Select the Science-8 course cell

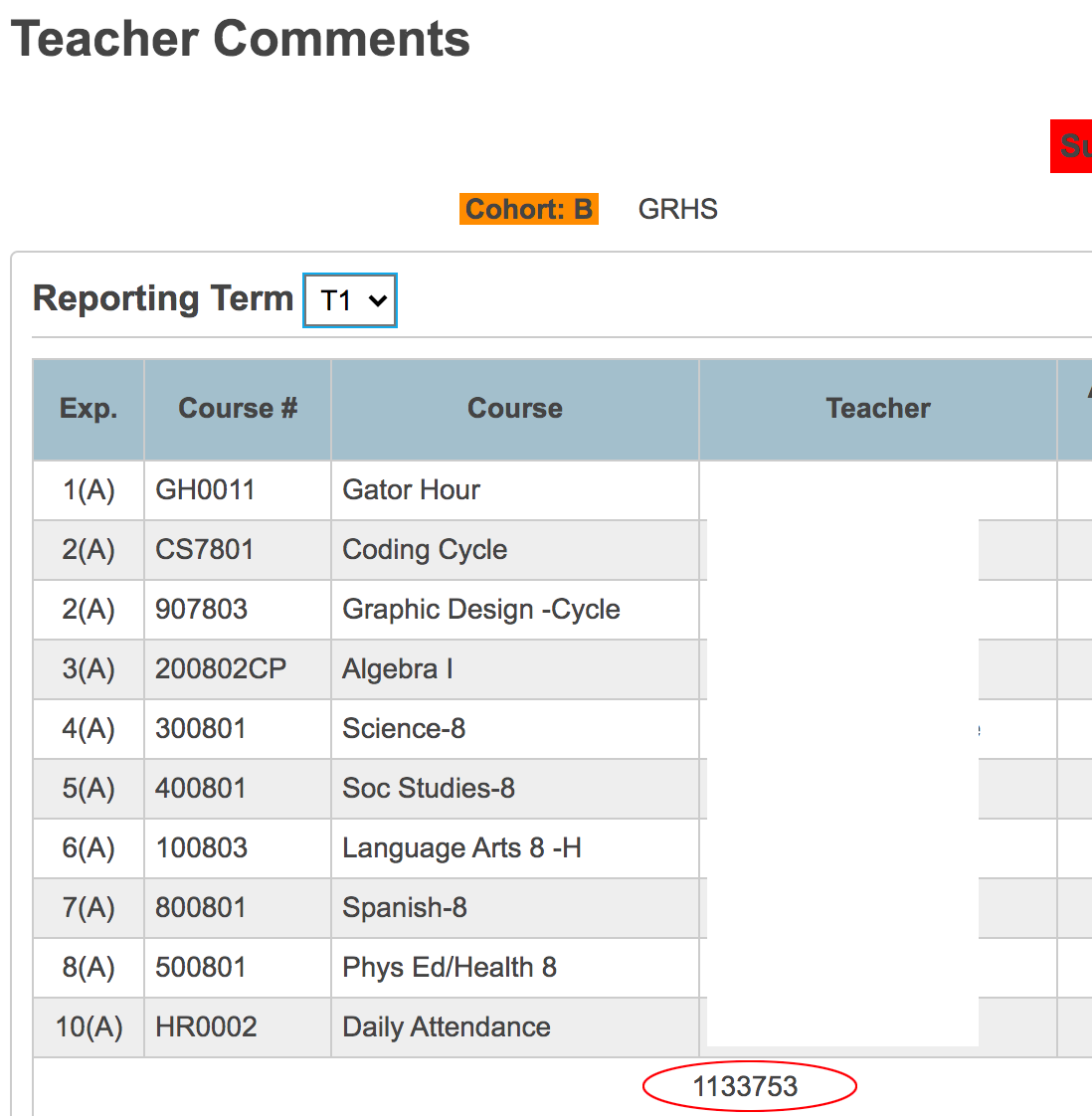(515, 729)
